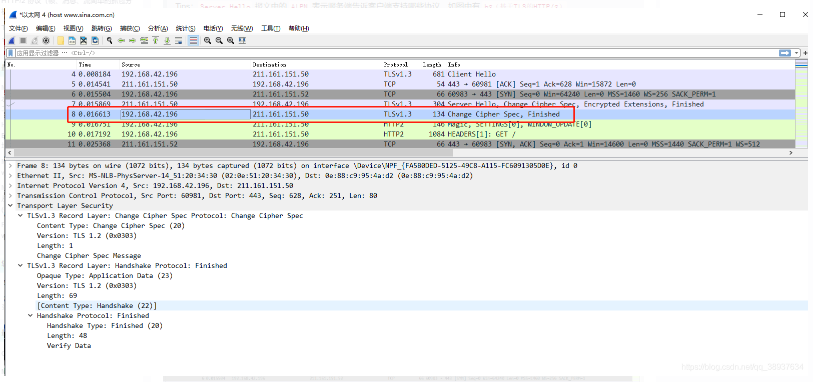Expand the Internet Protocol Version 4 layer
This screenshot has height=382, width=813.
[11, 186]
